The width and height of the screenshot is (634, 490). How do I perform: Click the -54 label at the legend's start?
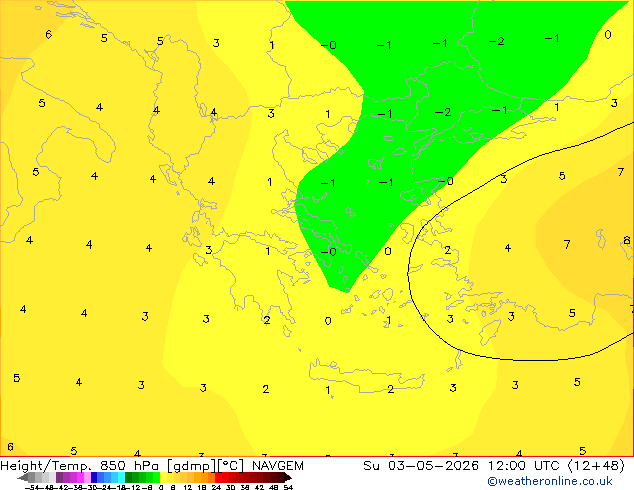pos(32,487)
